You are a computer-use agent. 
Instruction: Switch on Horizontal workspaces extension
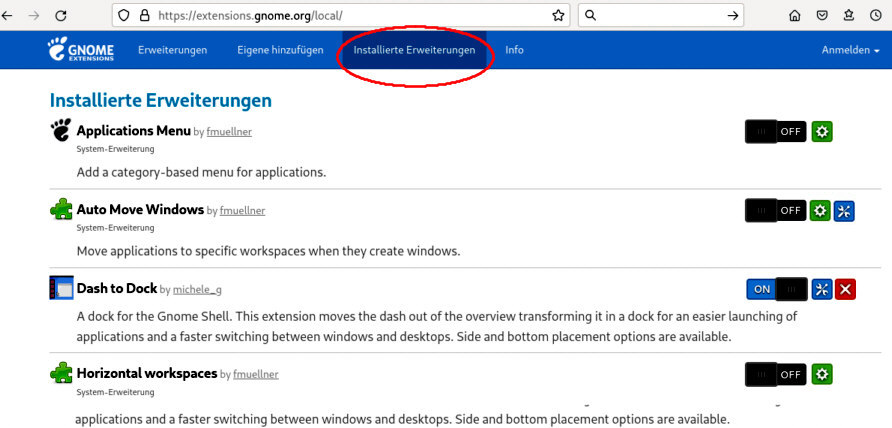(x=775, y=374)
